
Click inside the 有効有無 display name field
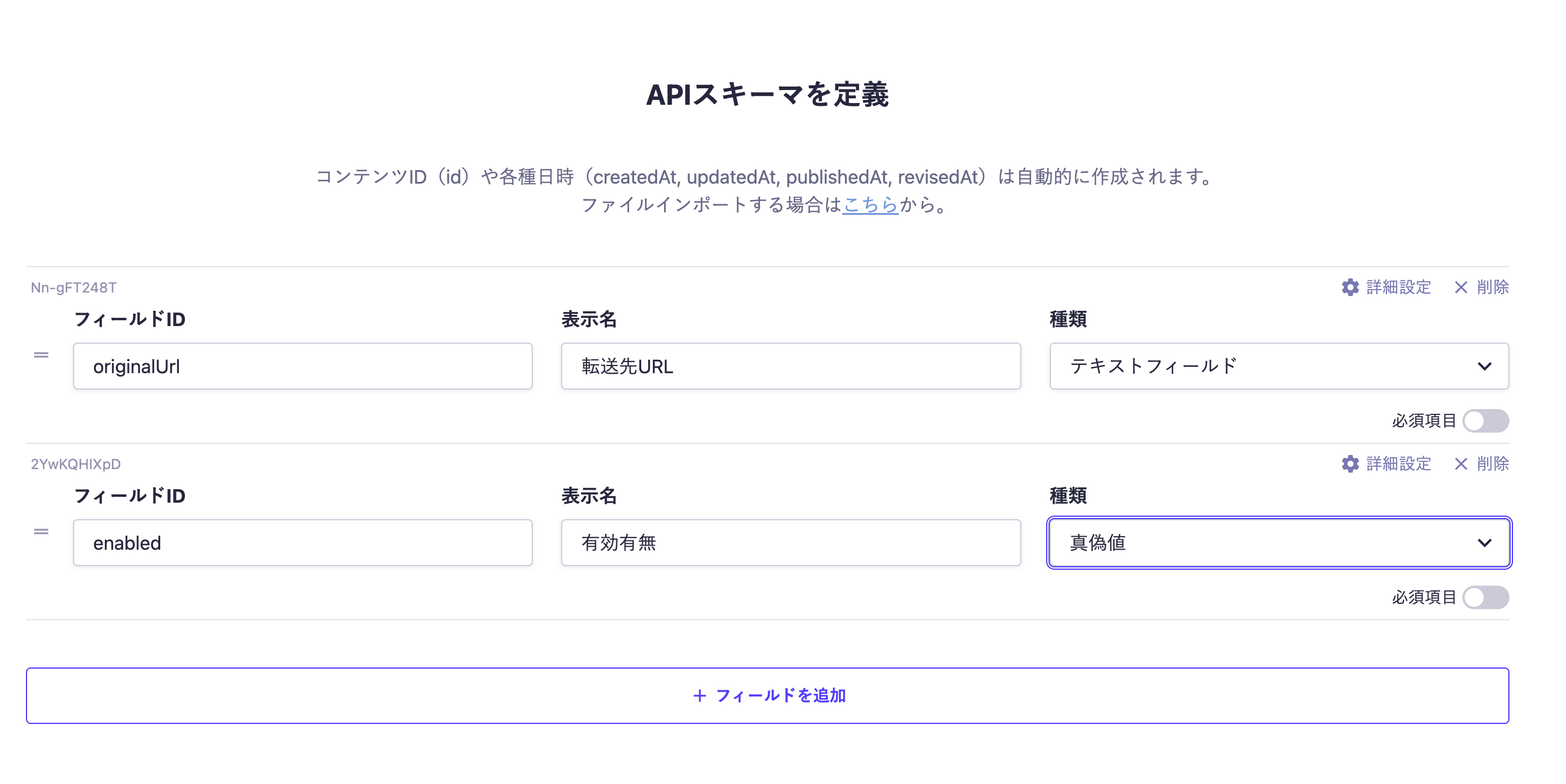click(790, 543)
